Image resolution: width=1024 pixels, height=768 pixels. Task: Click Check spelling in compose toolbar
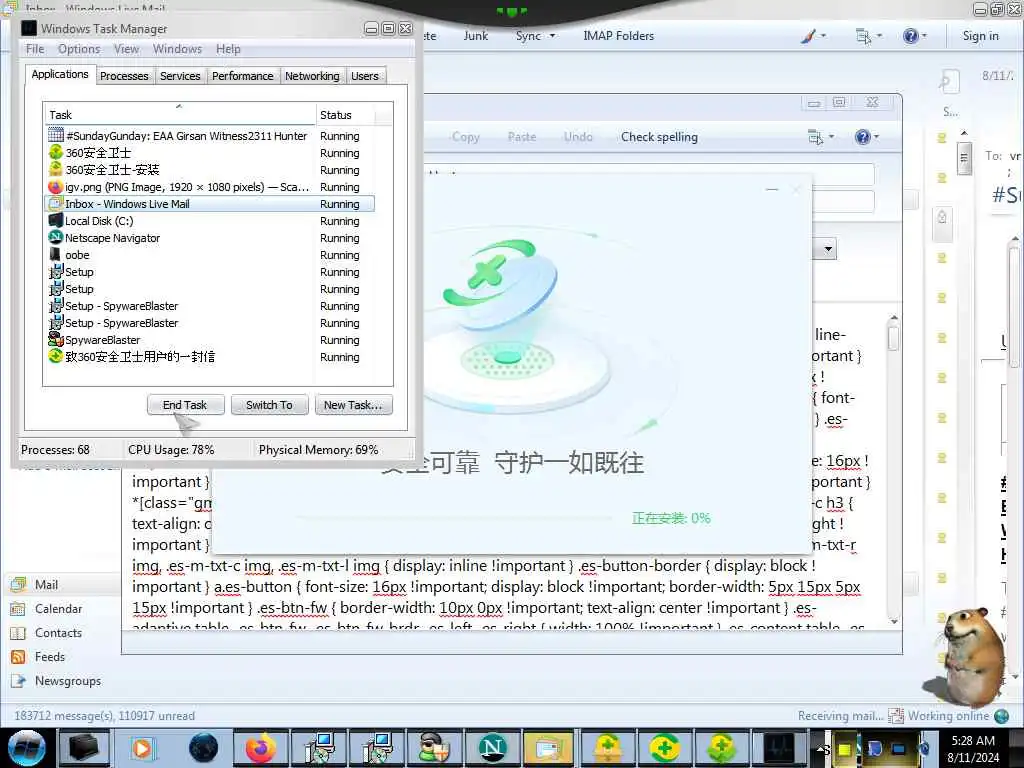tap(659, 137)
